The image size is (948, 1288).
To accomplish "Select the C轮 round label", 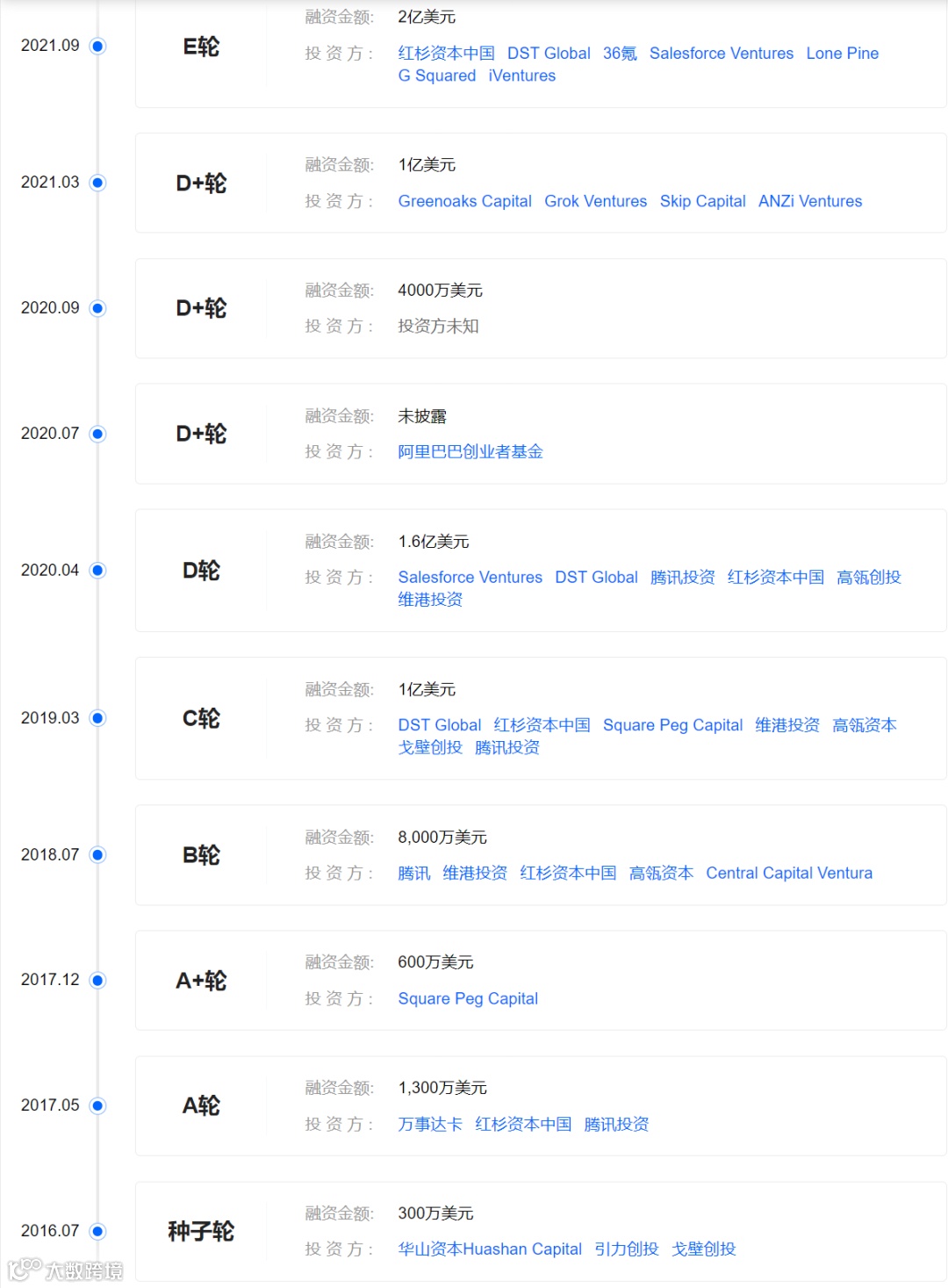I will coord(201,718).
